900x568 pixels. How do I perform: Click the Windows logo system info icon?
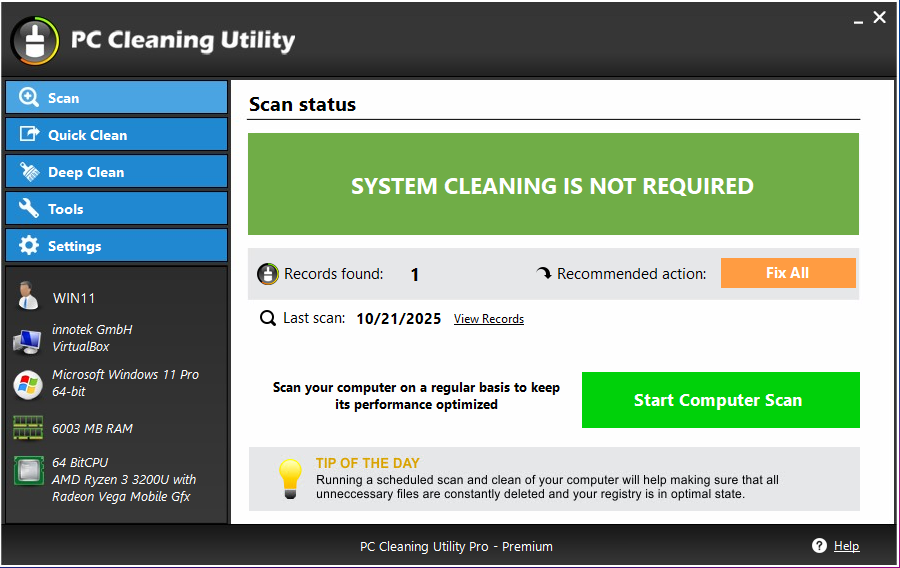click(28, 384)
